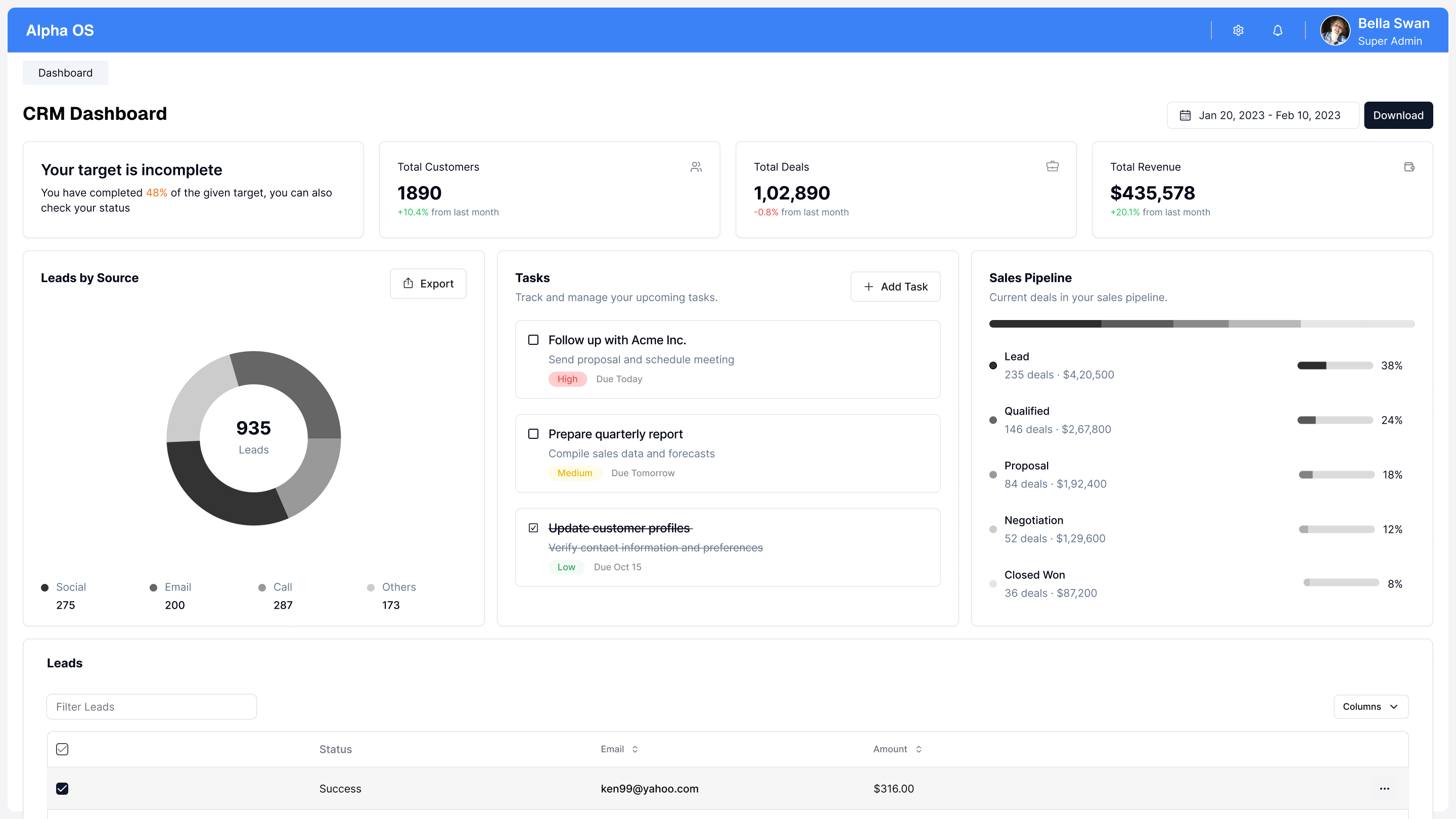The width and height of the screenshot is (1456, 819).
Task: Expand the Columns dropdown
Action: coord(1370,707)
